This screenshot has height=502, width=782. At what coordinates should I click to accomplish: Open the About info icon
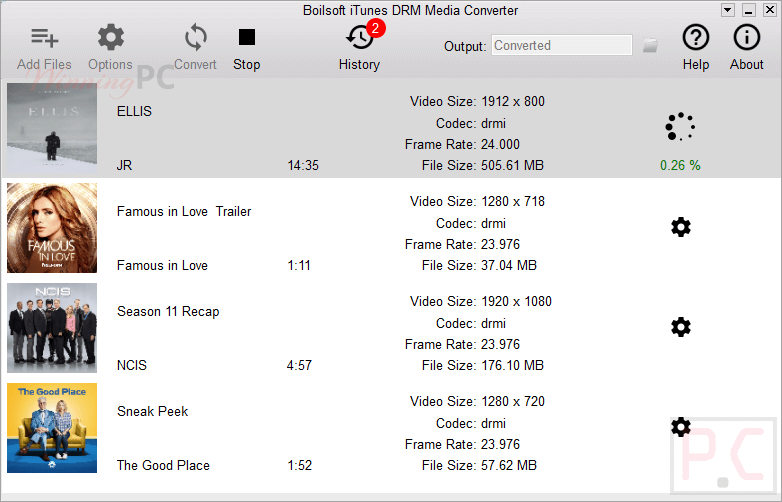(747, 37)
